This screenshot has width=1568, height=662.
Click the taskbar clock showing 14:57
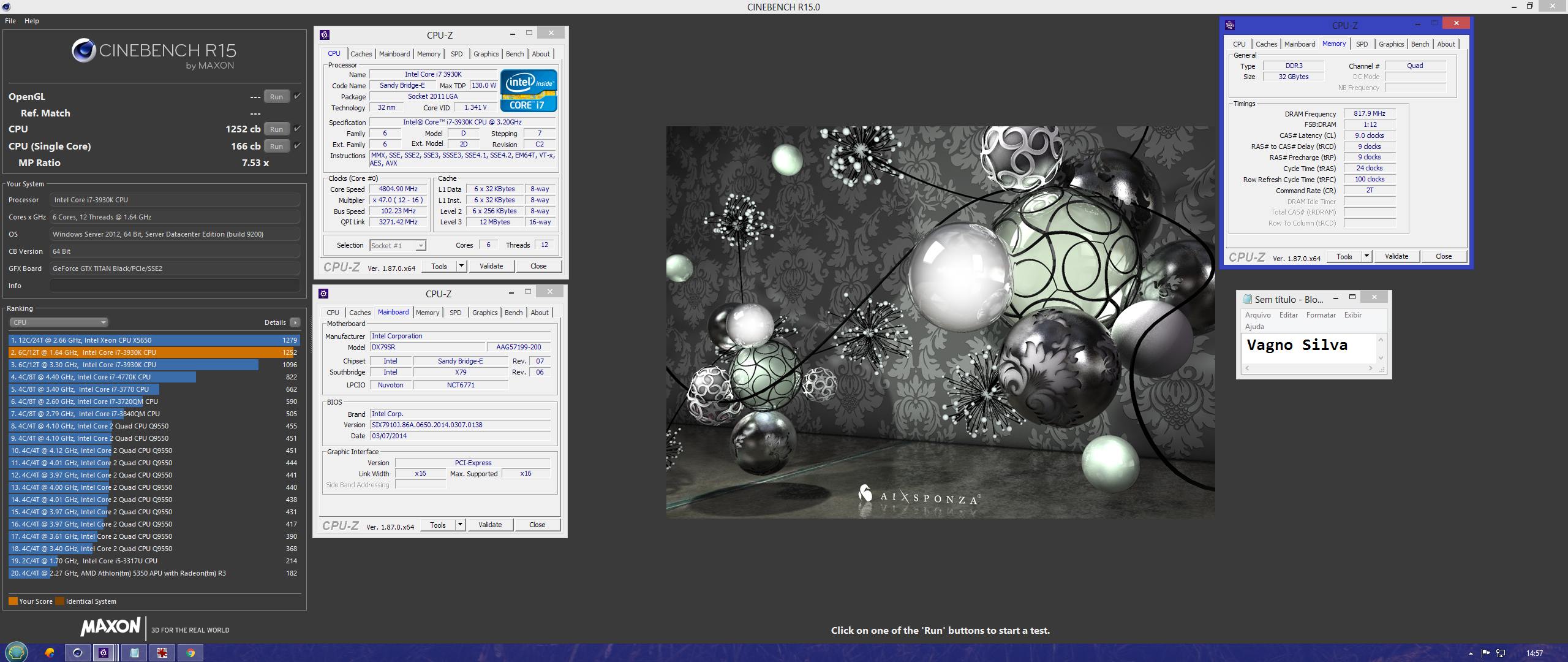click(1534, 653)
